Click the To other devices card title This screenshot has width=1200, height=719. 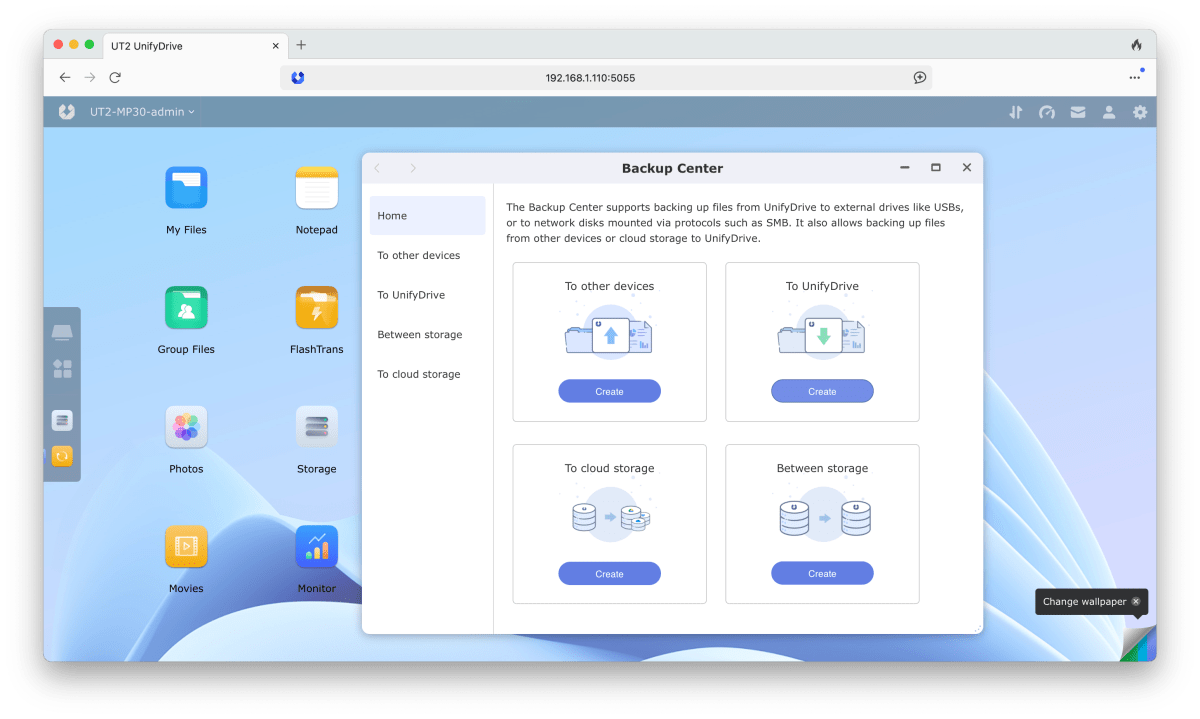[609, 286]
